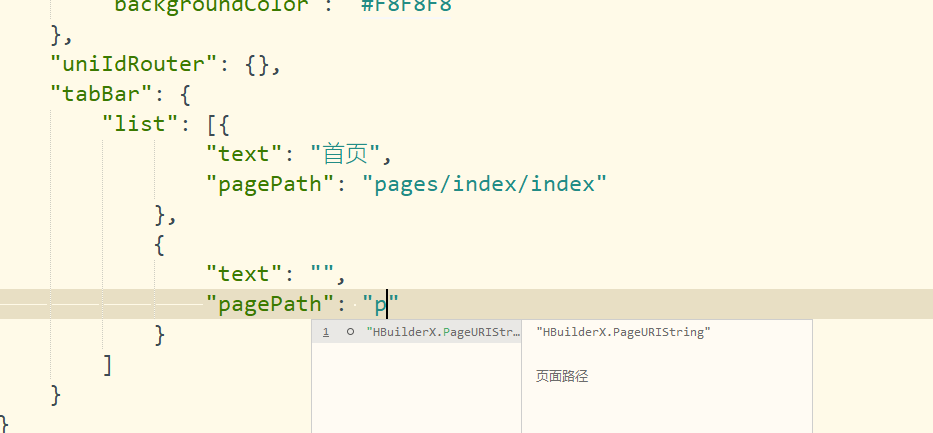Click the "pagePath" key beside "pages/index/index"

[x=272, y=184]
